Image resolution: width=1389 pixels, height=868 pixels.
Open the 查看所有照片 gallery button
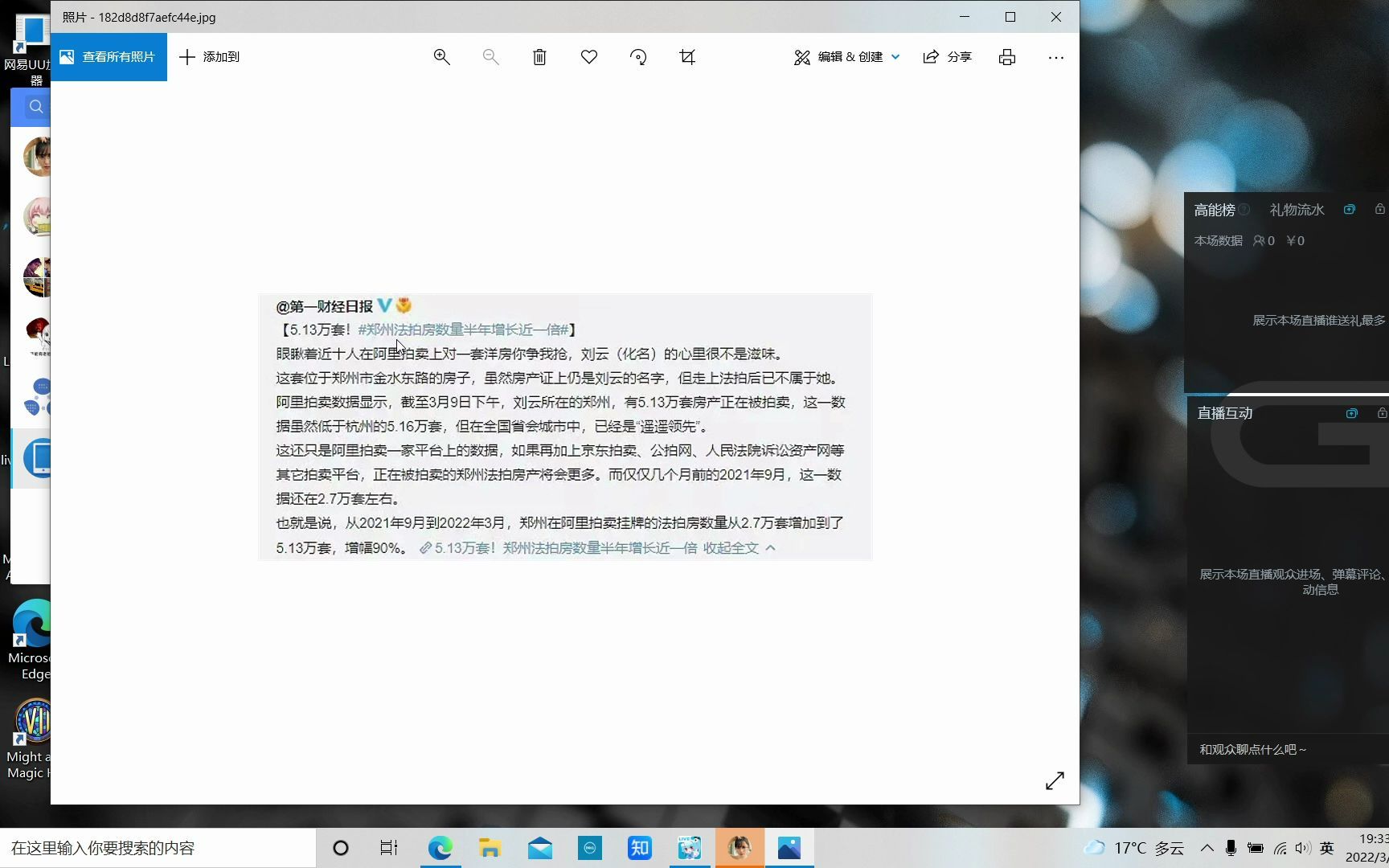tap(109, 57)
